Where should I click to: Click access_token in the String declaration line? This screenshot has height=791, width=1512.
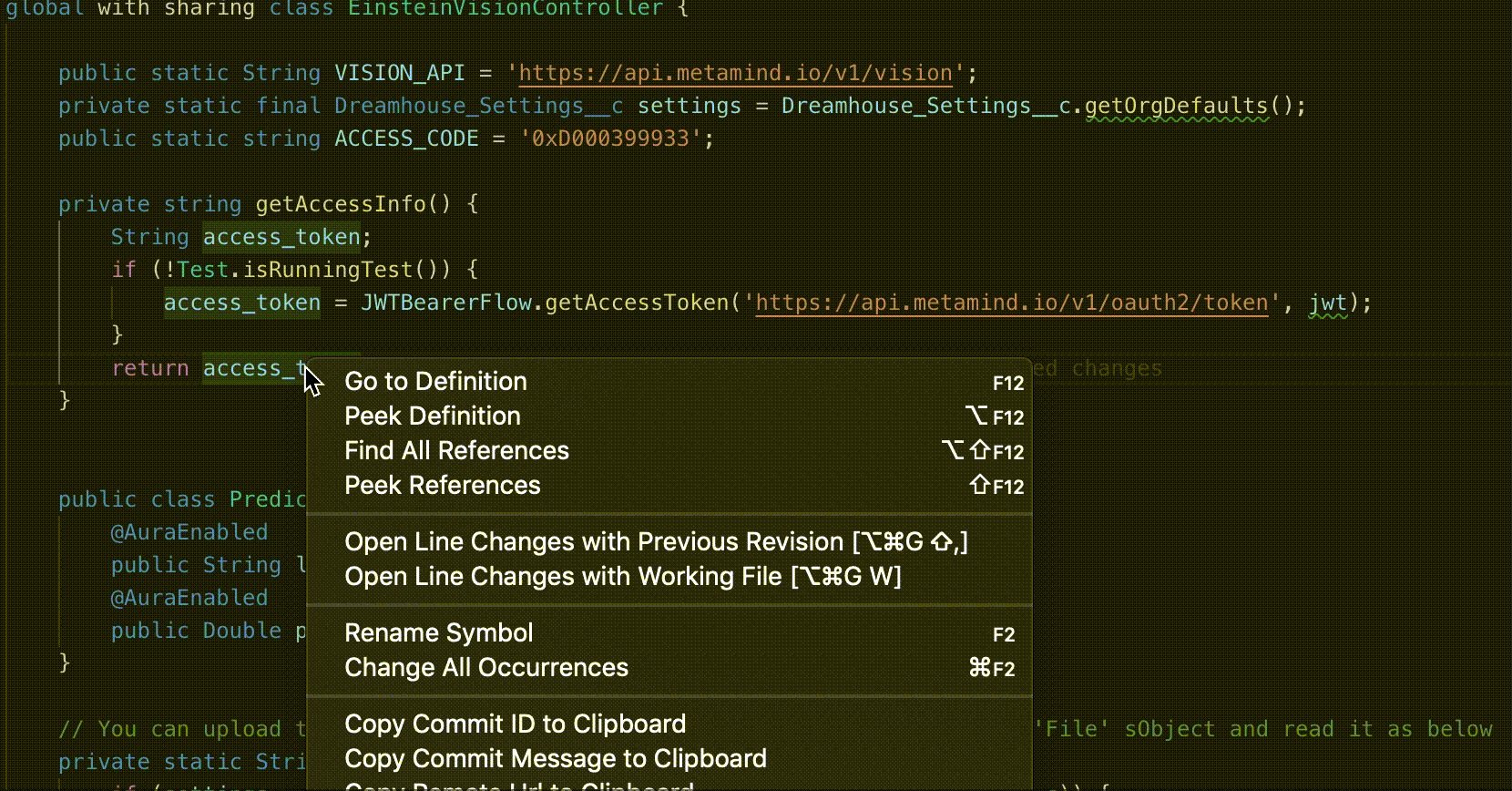point(281,237)
